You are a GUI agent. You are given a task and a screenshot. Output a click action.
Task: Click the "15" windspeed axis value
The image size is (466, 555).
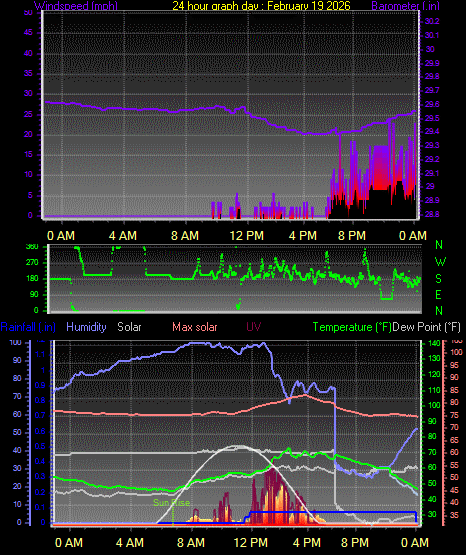coord(28,154)
